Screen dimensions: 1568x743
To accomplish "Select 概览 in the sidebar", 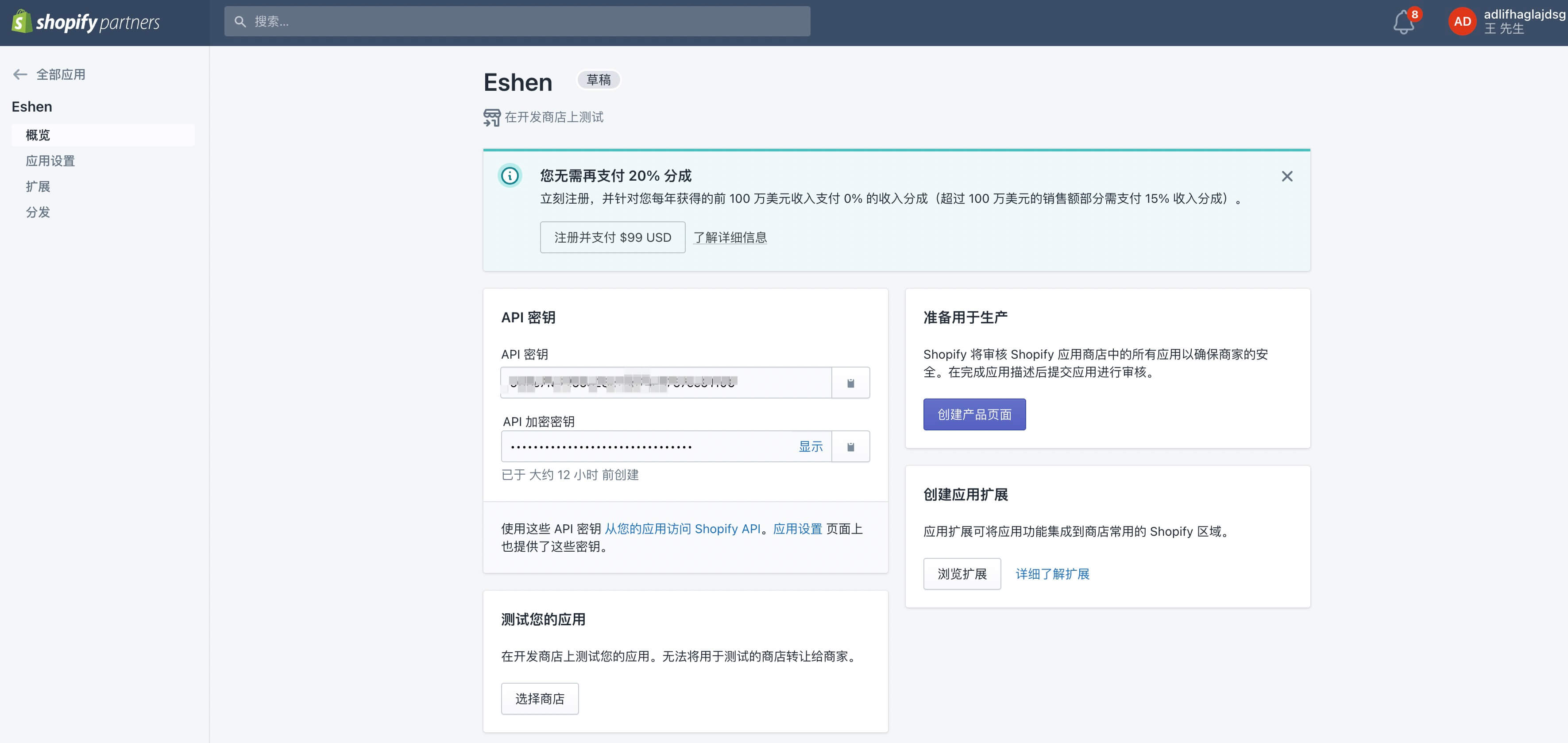I will (38, 135).
